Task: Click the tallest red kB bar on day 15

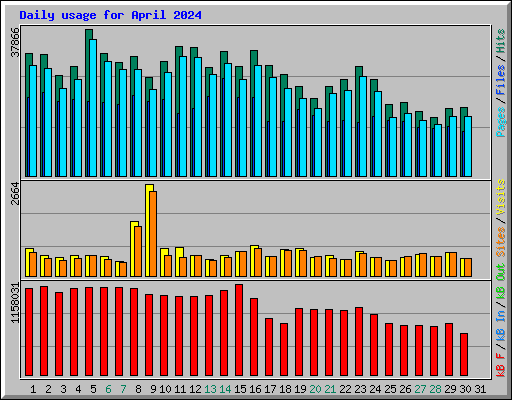Action: click(x=239, y=330)
